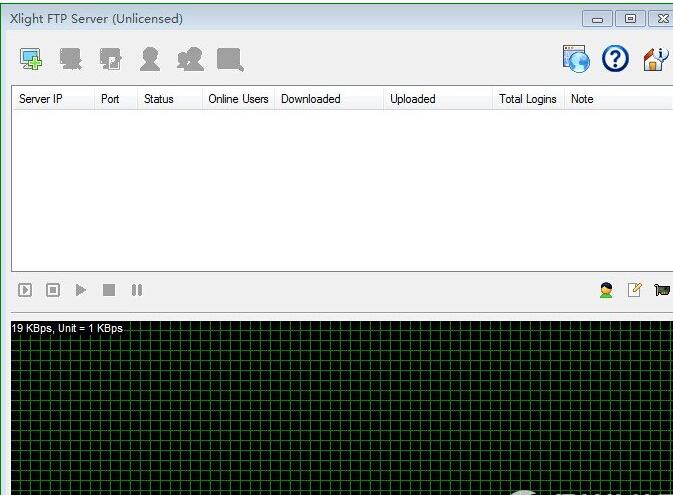The height and width of the screenshot is (495, 673).
Task: Sort by the Online Users column header
Action: pyautogui.click(x=239, y=99)
